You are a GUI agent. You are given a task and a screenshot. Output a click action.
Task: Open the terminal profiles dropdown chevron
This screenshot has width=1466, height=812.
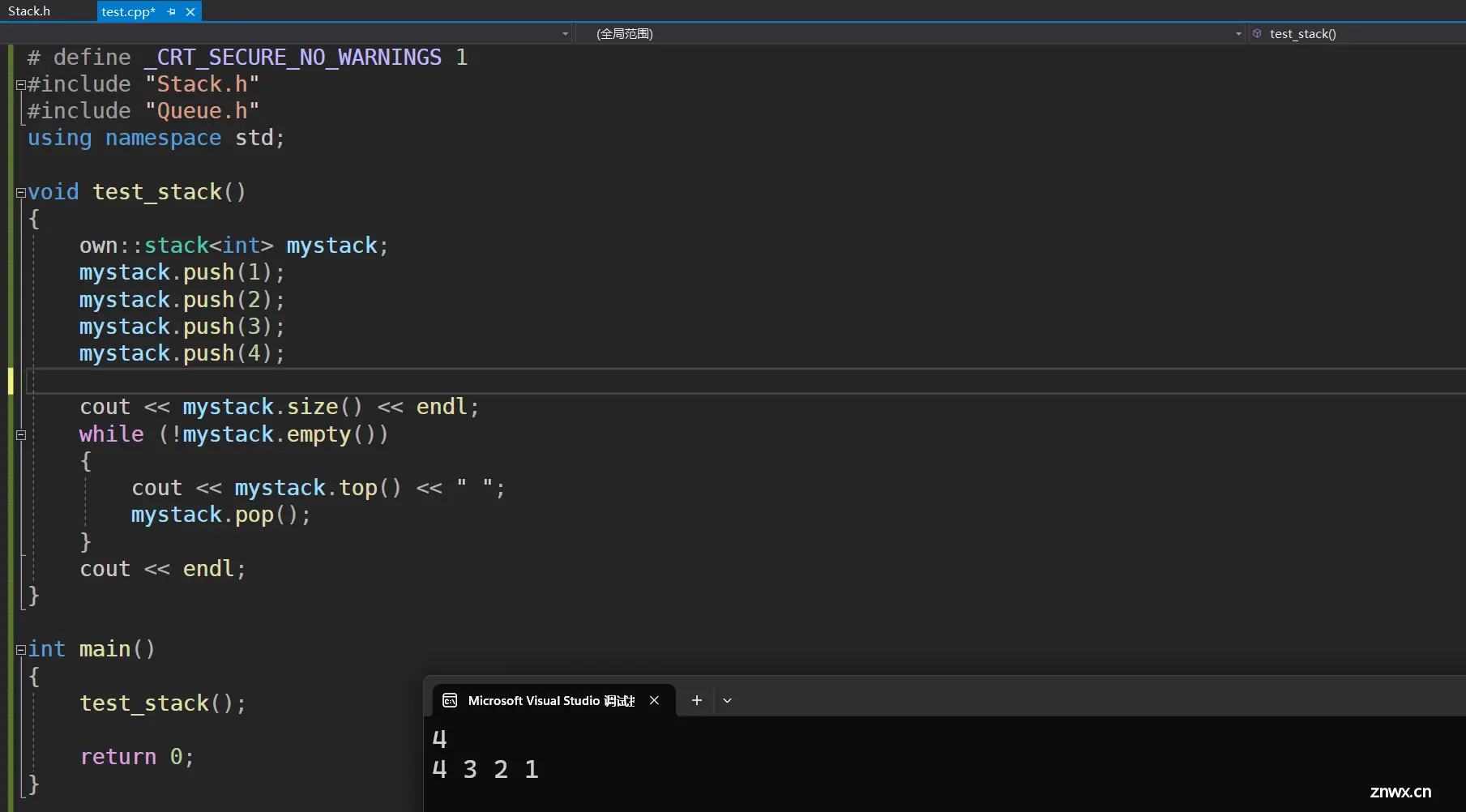coord(727,700)
